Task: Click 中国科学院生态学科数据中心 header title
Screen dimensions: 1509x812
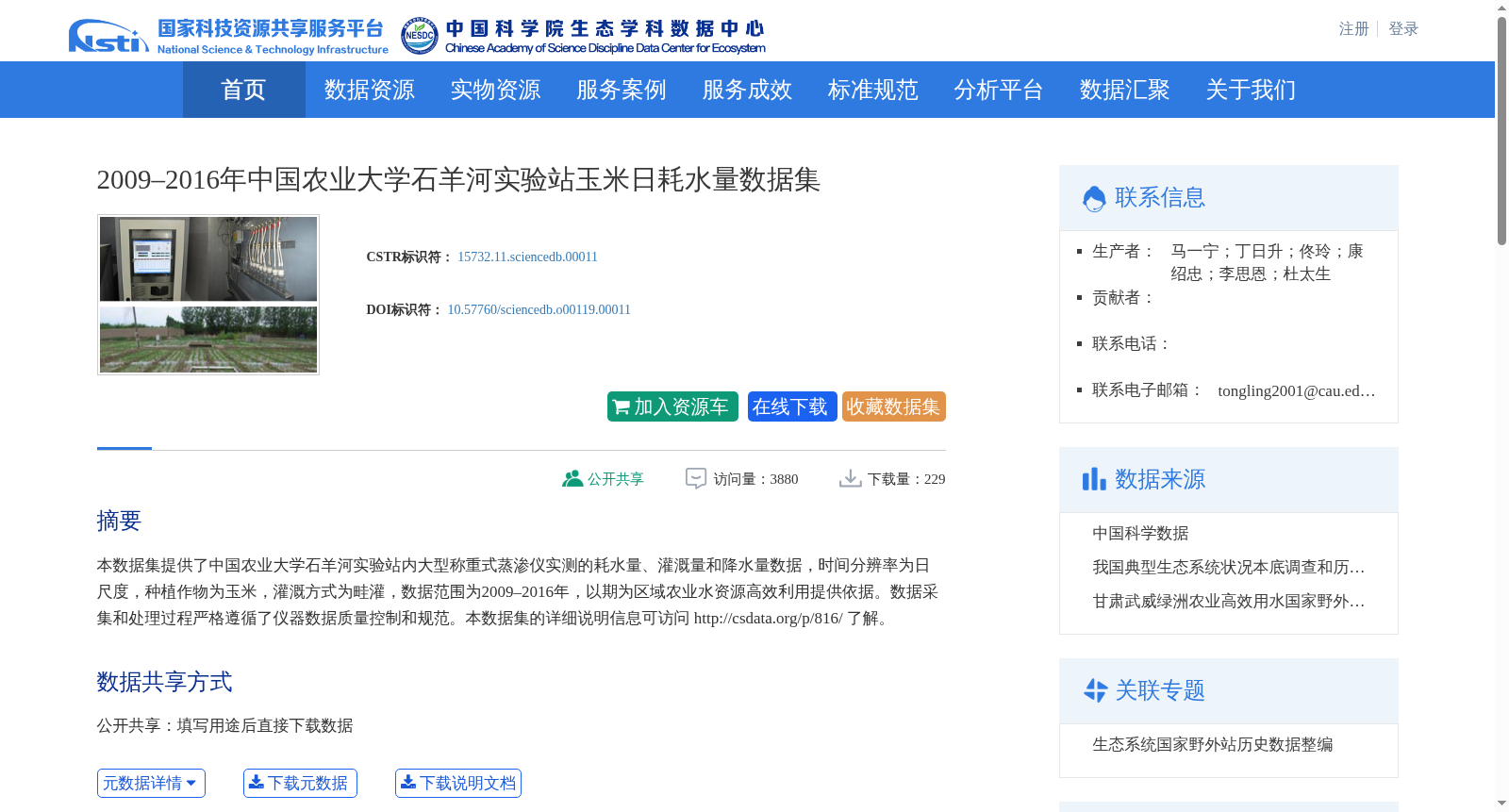Action: (x=605, y=29)
